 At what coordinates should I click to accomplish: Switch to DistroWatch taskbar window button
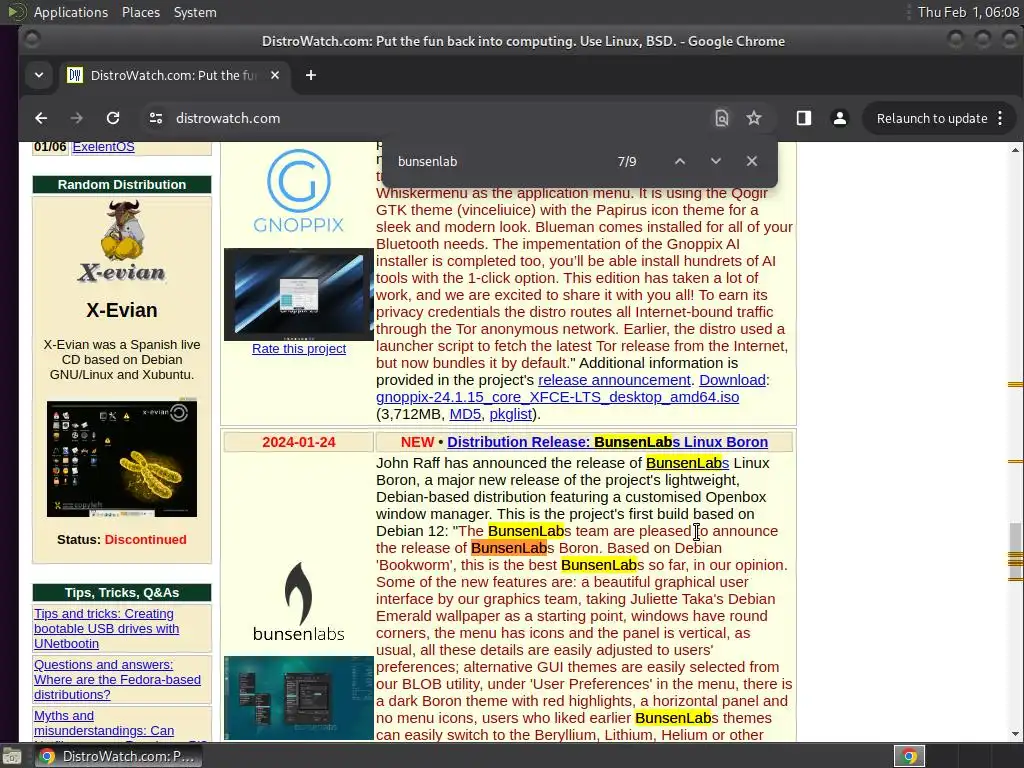point(118,756)
